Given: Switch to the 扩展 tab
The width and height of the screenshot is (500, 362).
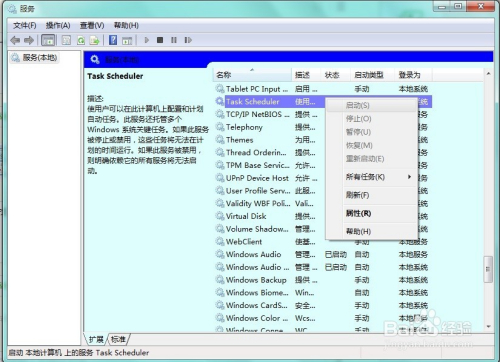Looking at the screenshot, I should pos(96,339).
